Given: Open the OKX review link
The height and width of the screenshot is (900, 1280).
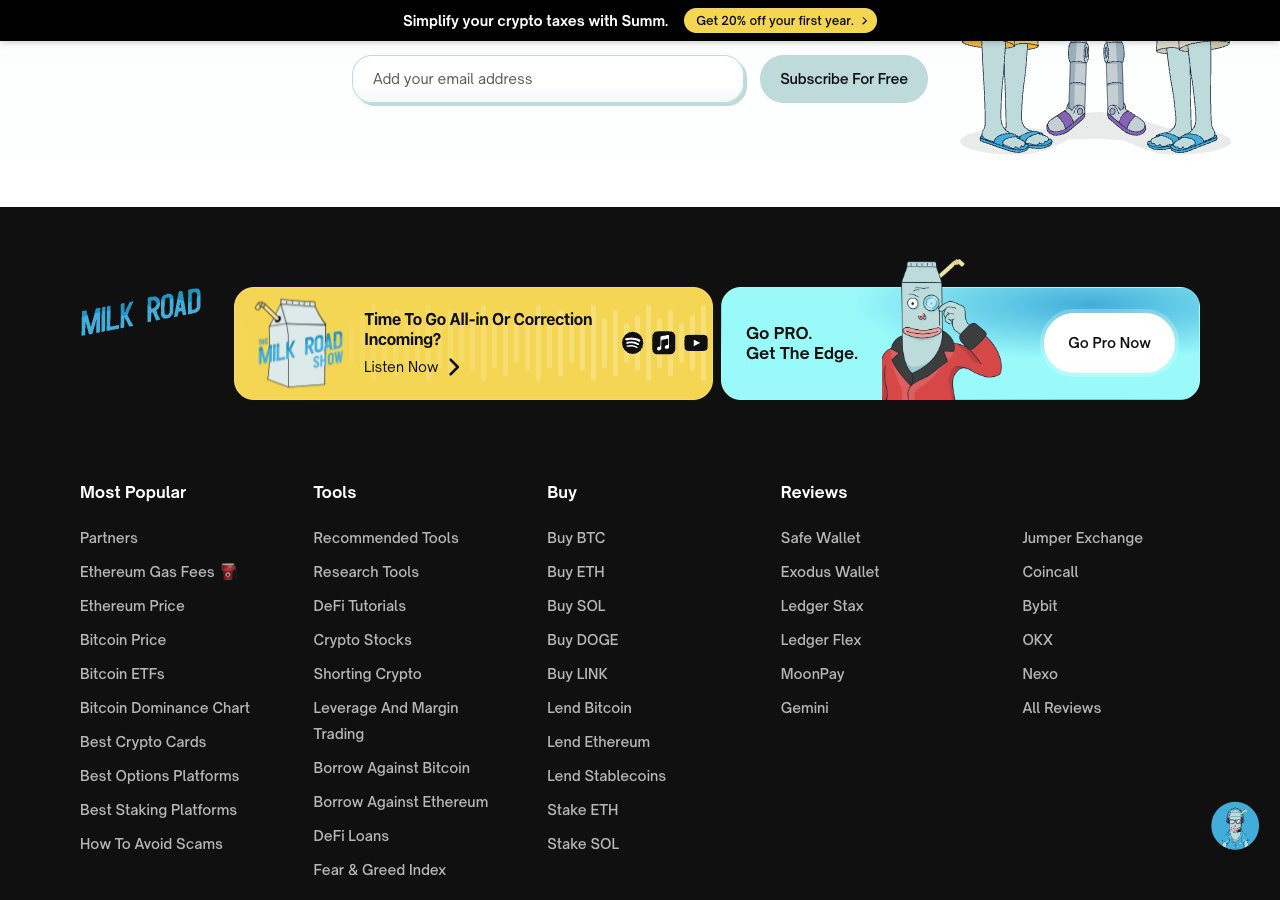Looking at the screenshot, I should (x=1037, y=640).
